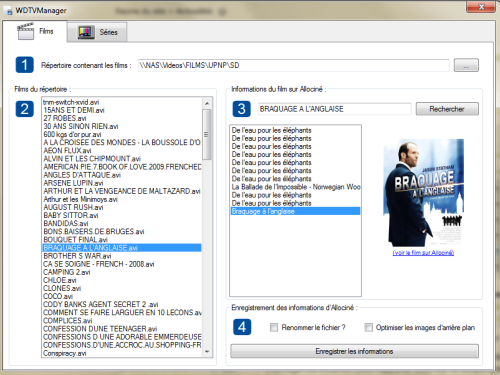Click the Braquage à l'anglaise poster thumbnail
500x375 pixels.
423,193
